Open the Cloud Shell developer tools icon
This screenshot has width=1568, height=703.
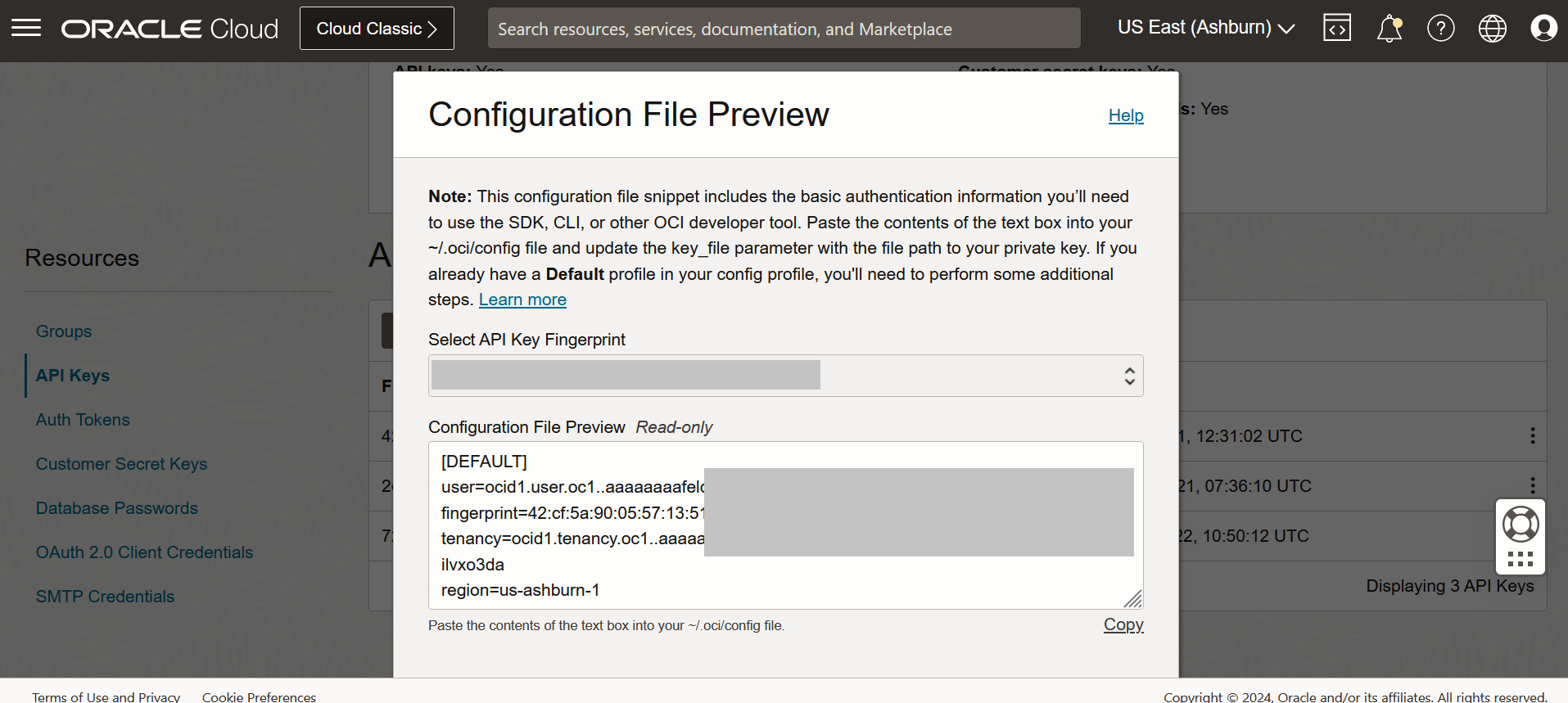tap(1337, 29)
